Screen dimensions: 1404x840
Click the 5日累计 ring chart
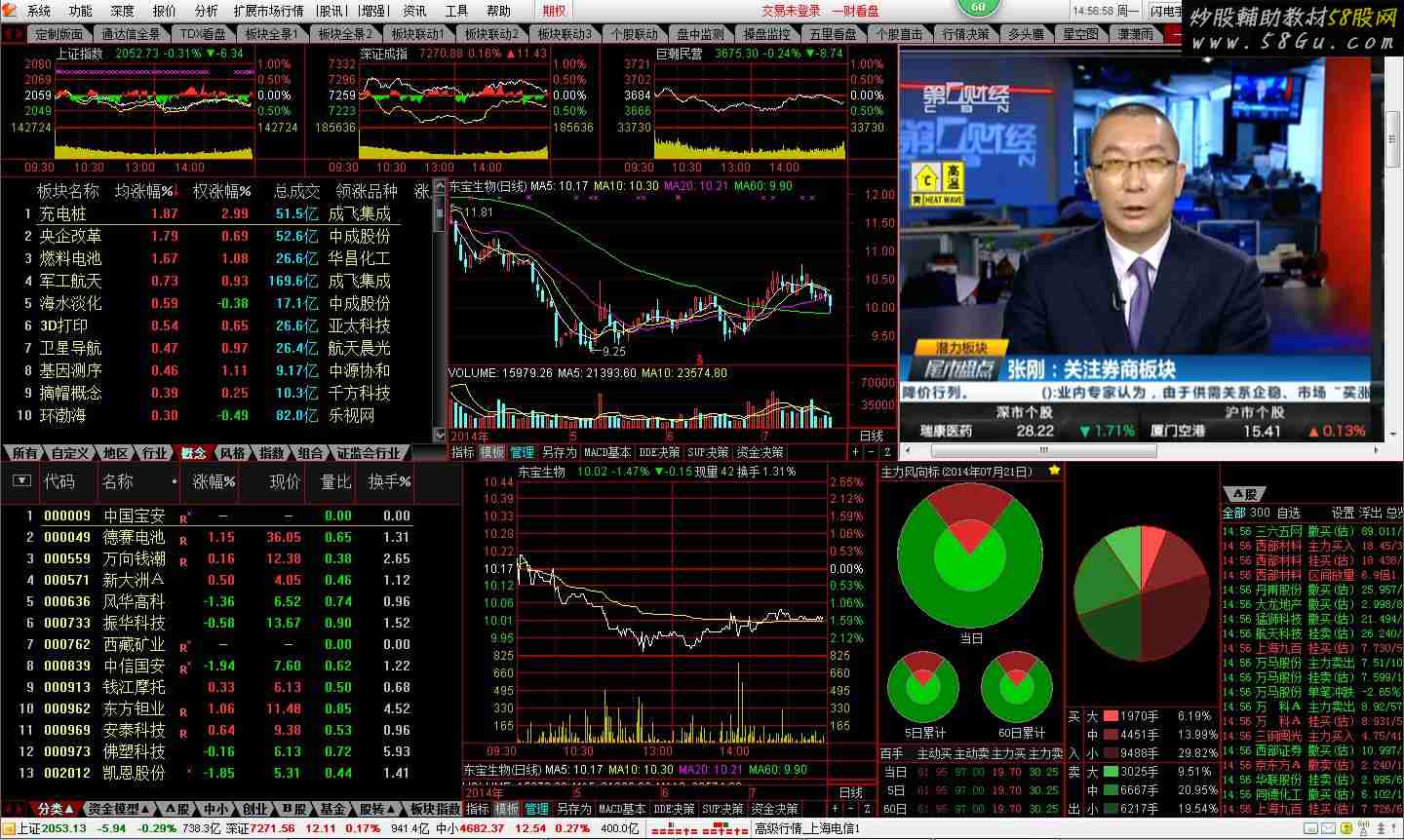(923, 687)
